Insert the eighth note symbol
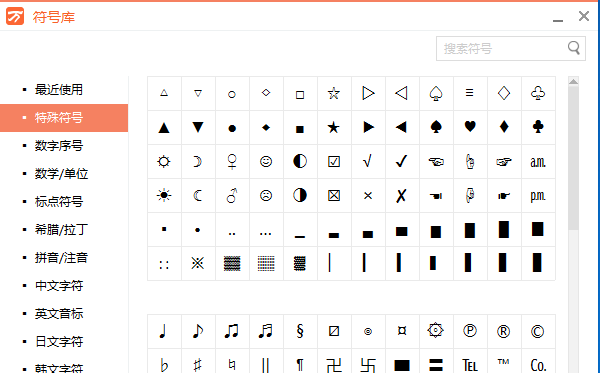Image resolution: width=600 pixels, height=373 pixels. click(x=198, y=331)
